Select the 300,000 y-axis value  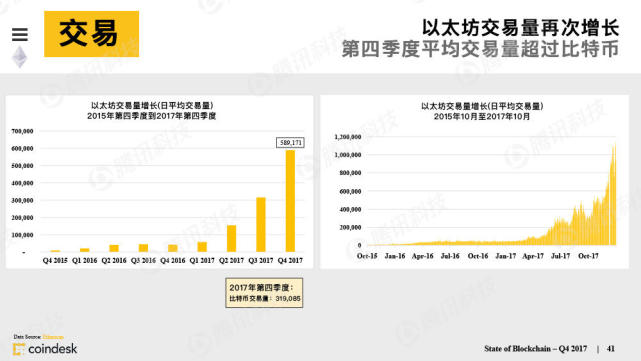pos(22,200)
